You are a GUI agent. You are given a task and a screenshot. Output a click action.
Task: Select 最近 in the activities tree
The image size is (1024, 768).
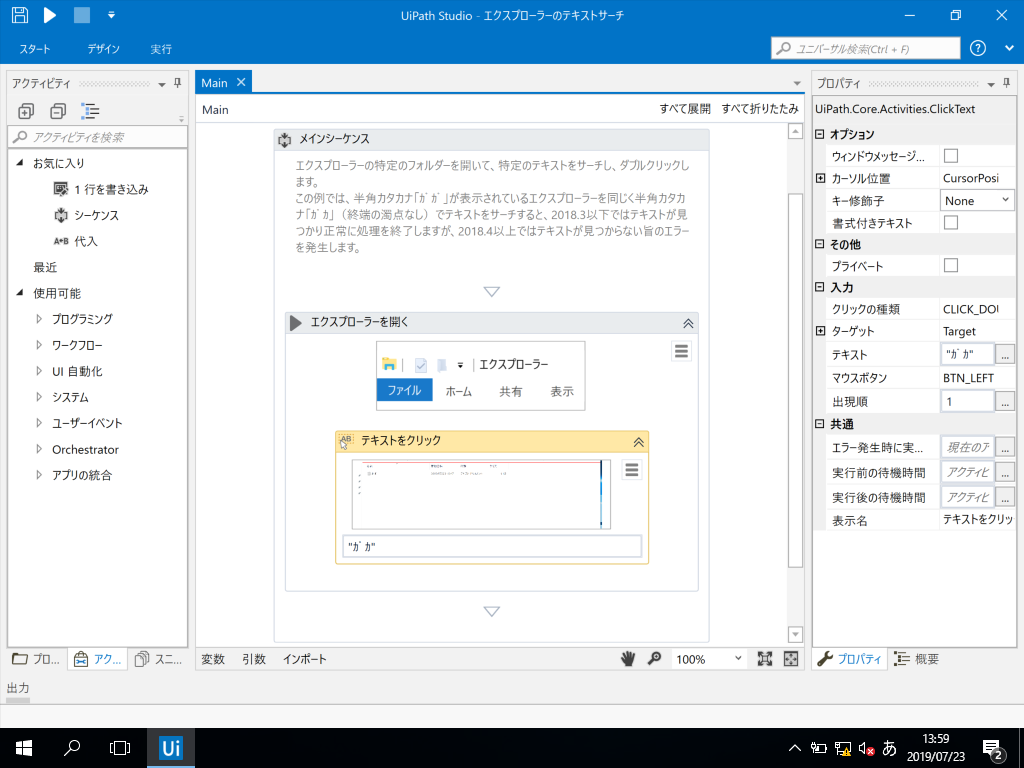[45, 267]
